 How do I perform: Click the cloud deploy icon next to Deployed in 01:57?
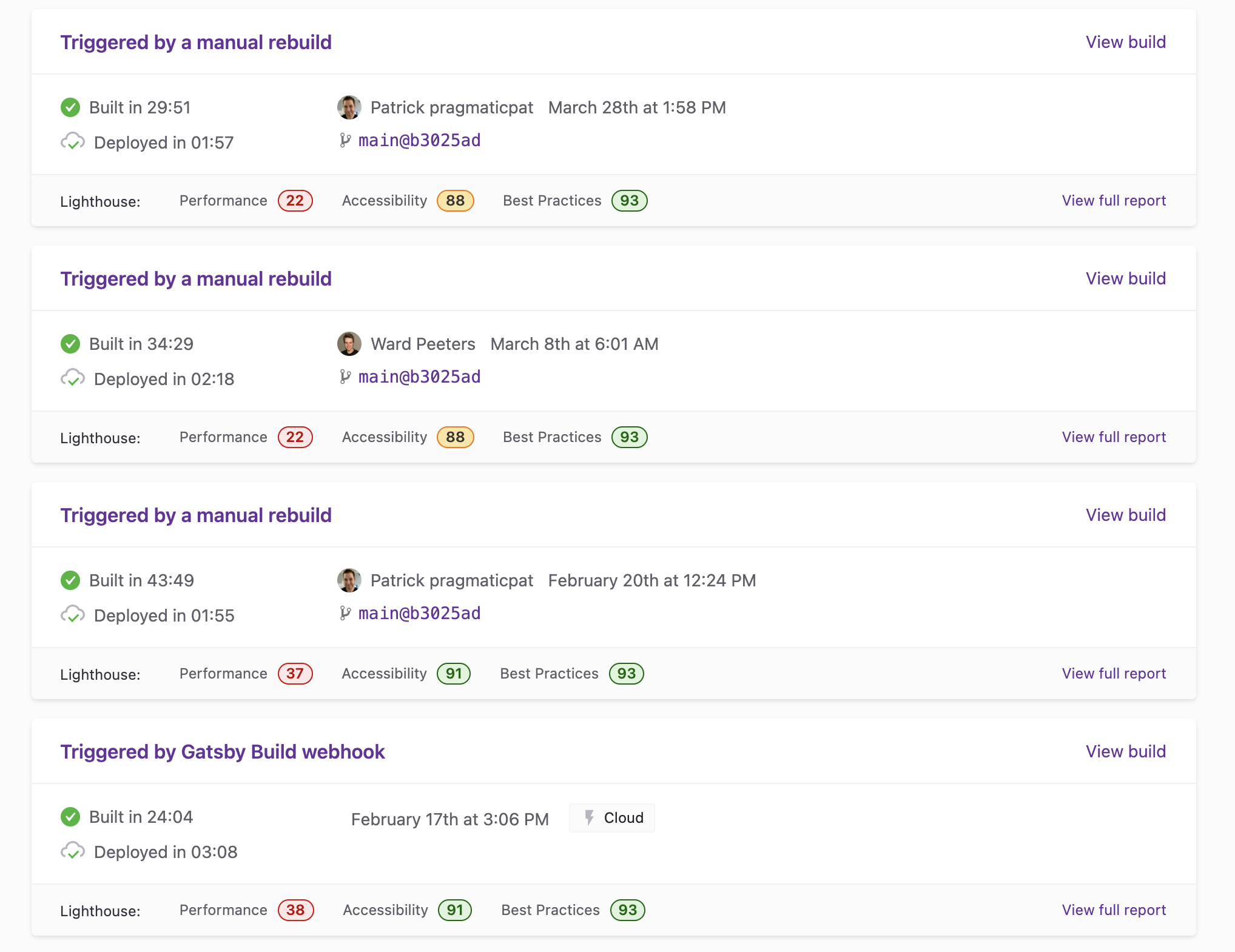pos(73,142)
